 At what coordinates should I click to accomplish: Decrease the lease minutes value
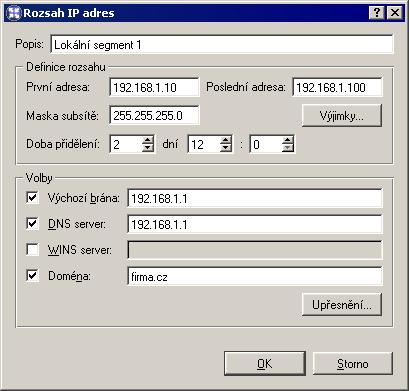tap(288, 148)
